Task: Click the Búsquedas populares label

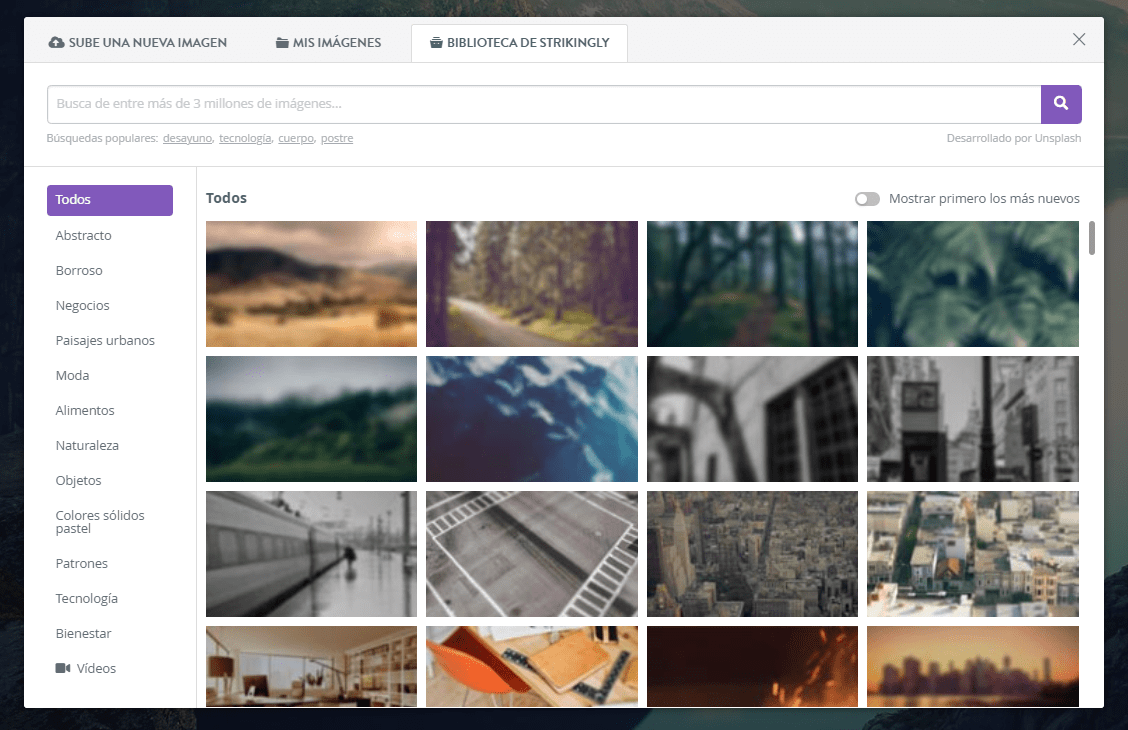Action: pos(102,138)
